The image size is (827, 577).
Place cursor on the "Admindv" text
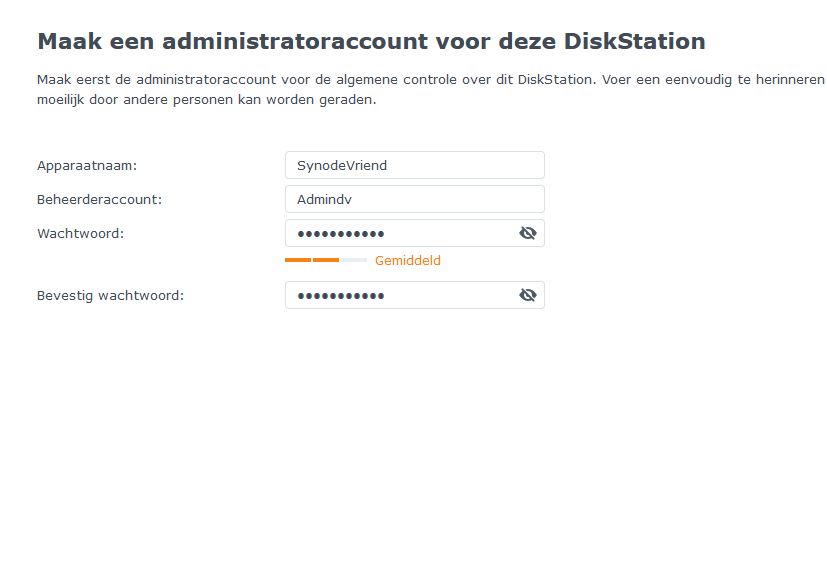(324, 199)
